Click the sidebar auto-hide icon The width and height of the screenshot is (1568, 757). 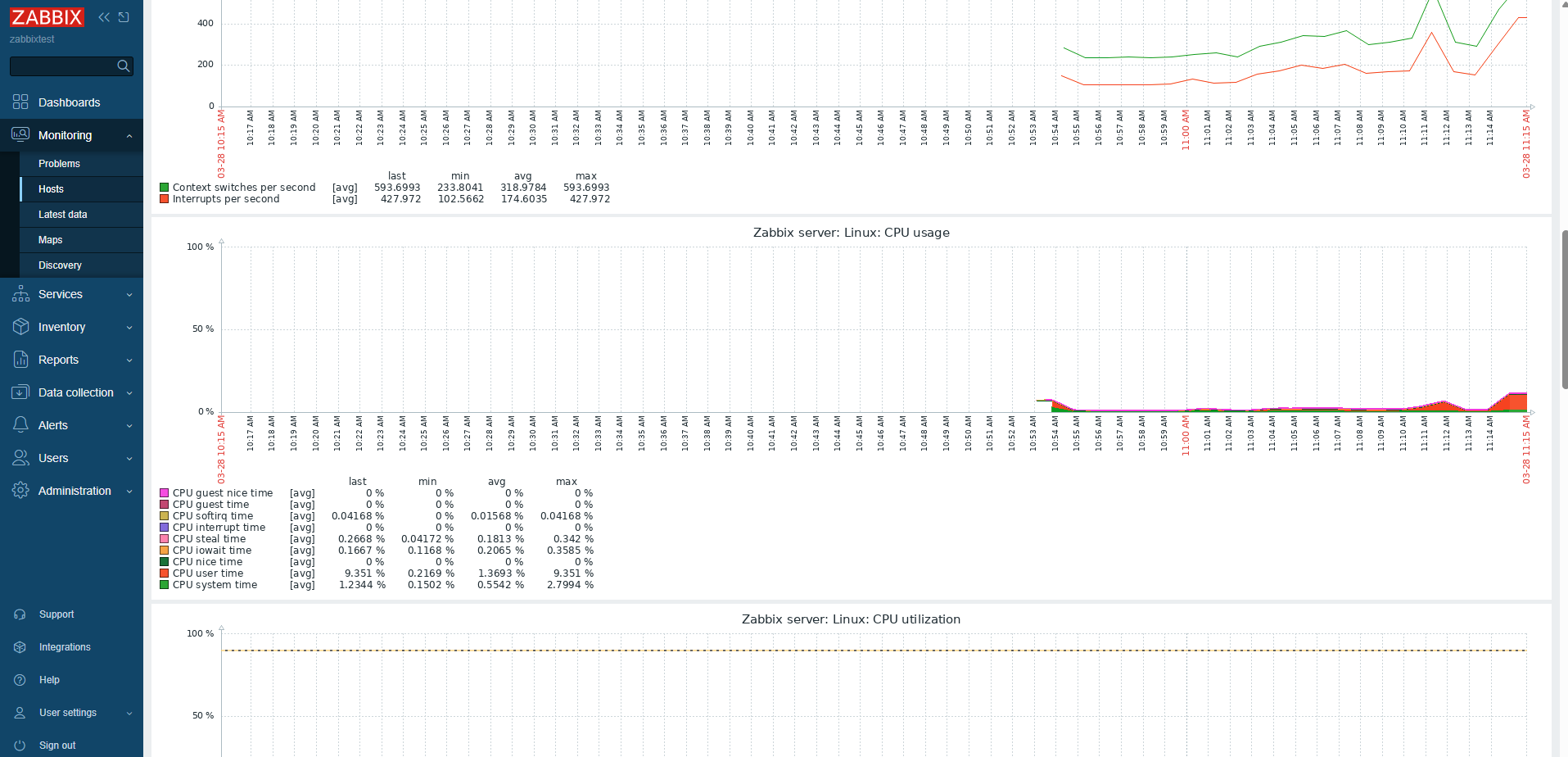click(x=124, y=17)
